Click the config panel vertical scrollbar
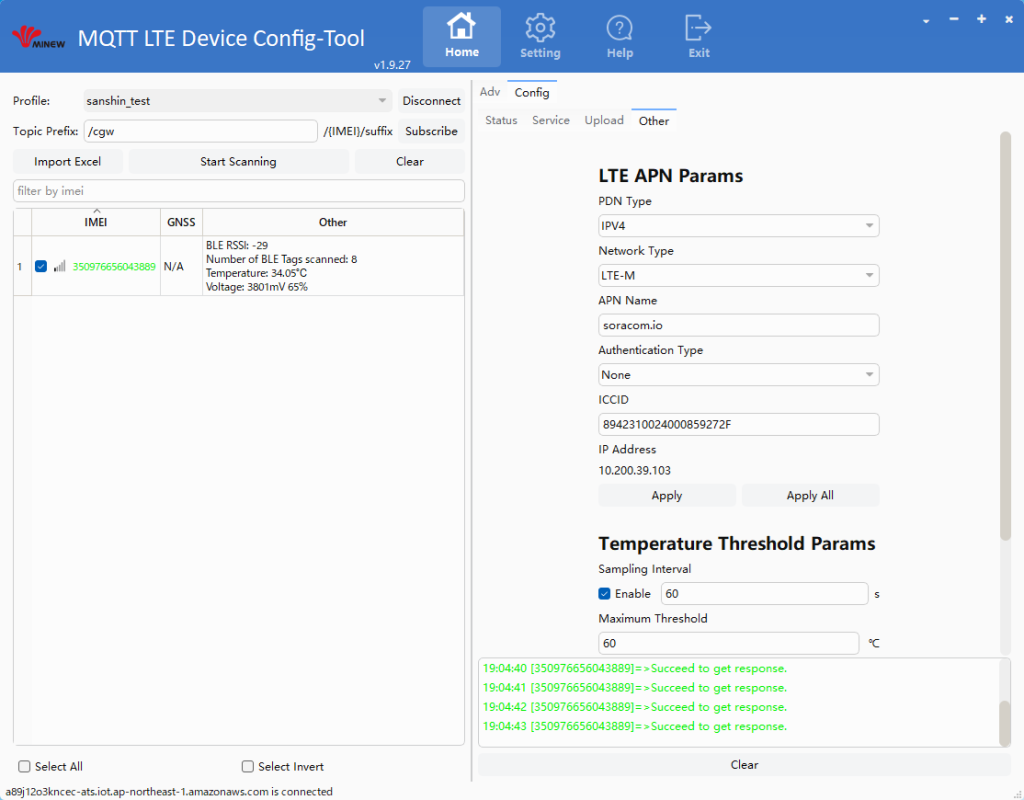The image size is (1024, 800). pos(1005,336)
